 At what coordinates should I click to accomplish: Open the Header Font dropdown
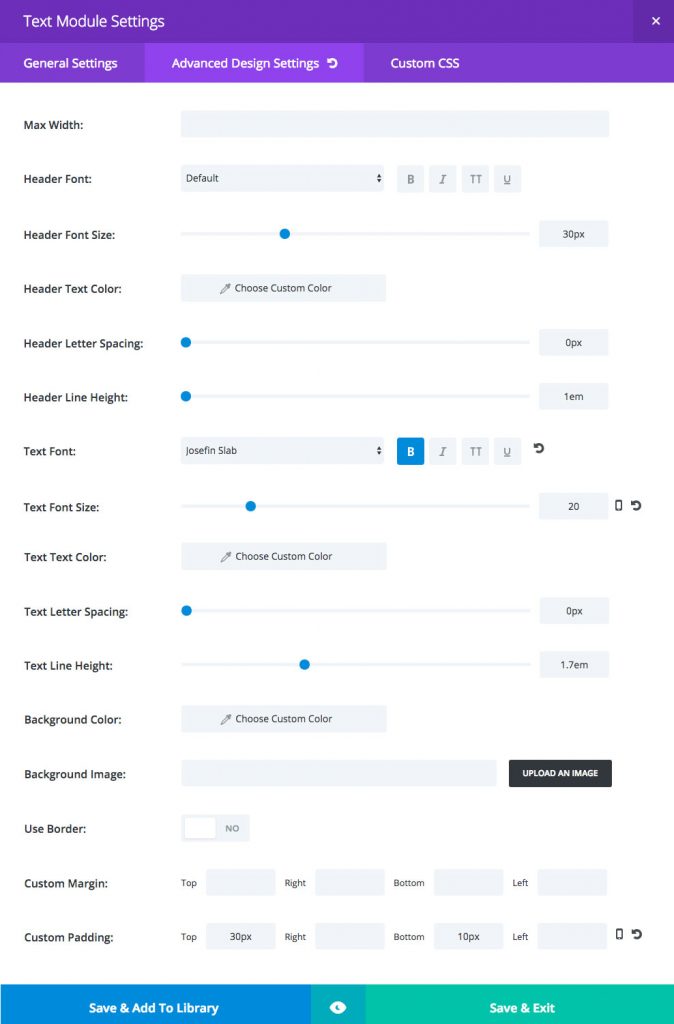[282, 179]
